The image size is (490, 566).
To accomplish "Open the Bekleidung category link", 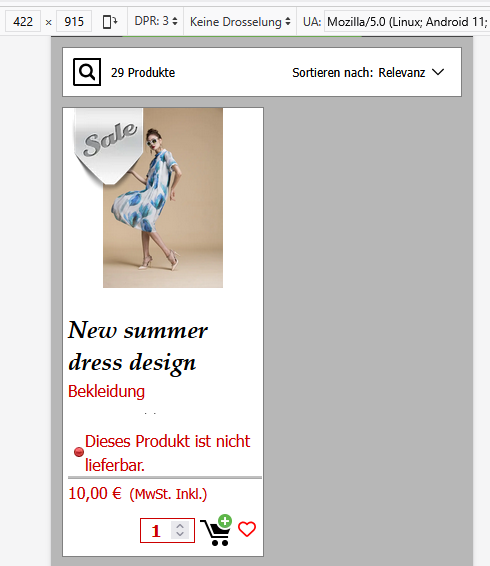I will pos(107,391).
